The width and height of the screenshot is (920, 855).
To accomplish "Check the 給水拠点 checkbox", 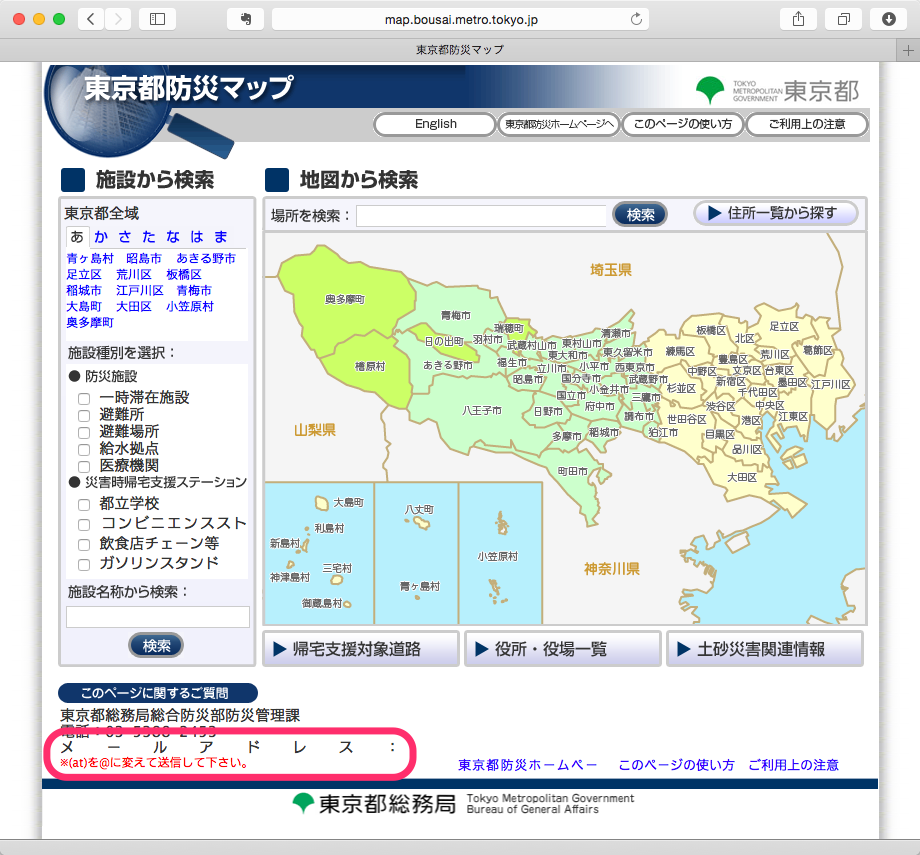I will (x=84, y=450).
